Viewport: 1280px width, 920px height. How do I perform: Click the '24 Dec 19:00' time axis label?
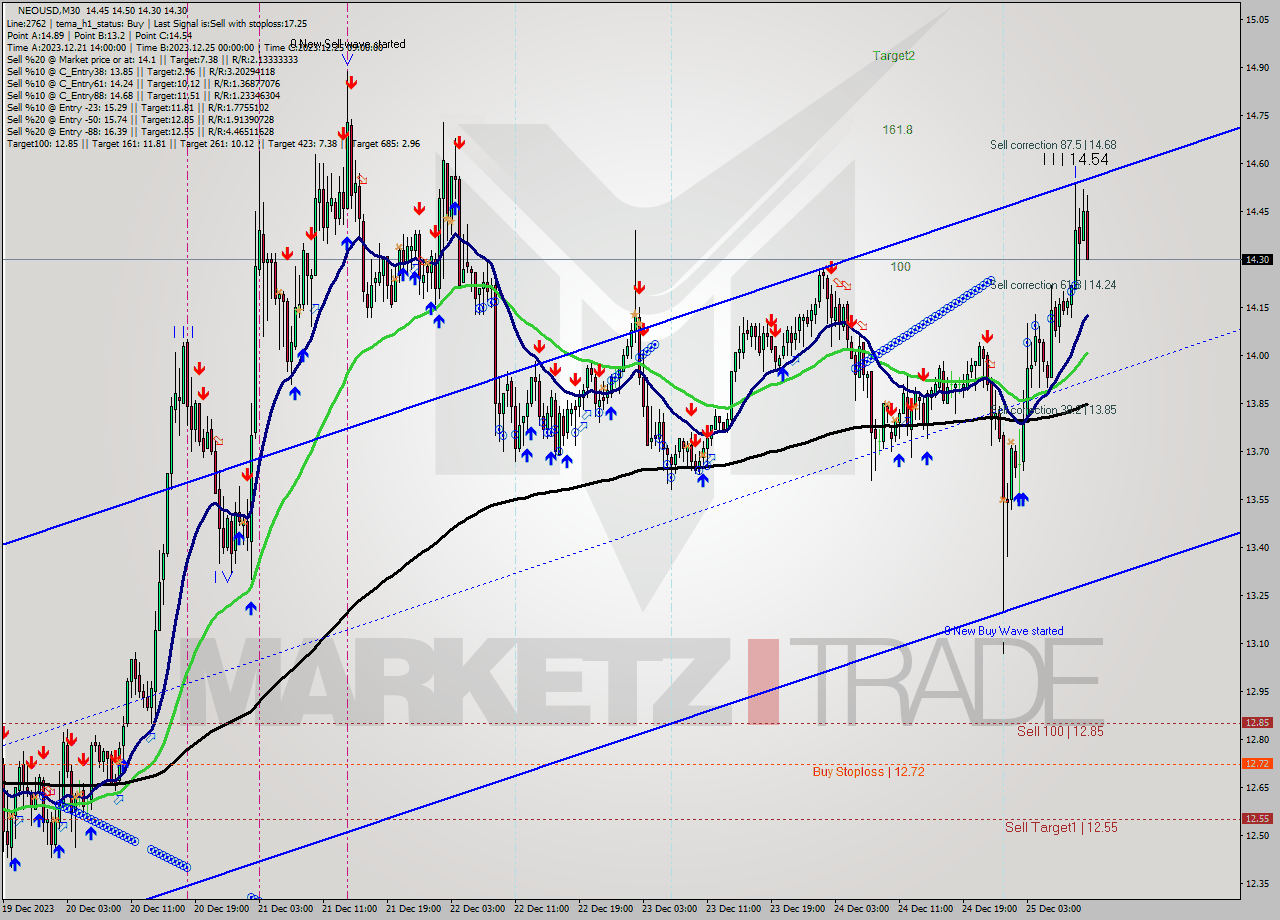click(990, 909)
